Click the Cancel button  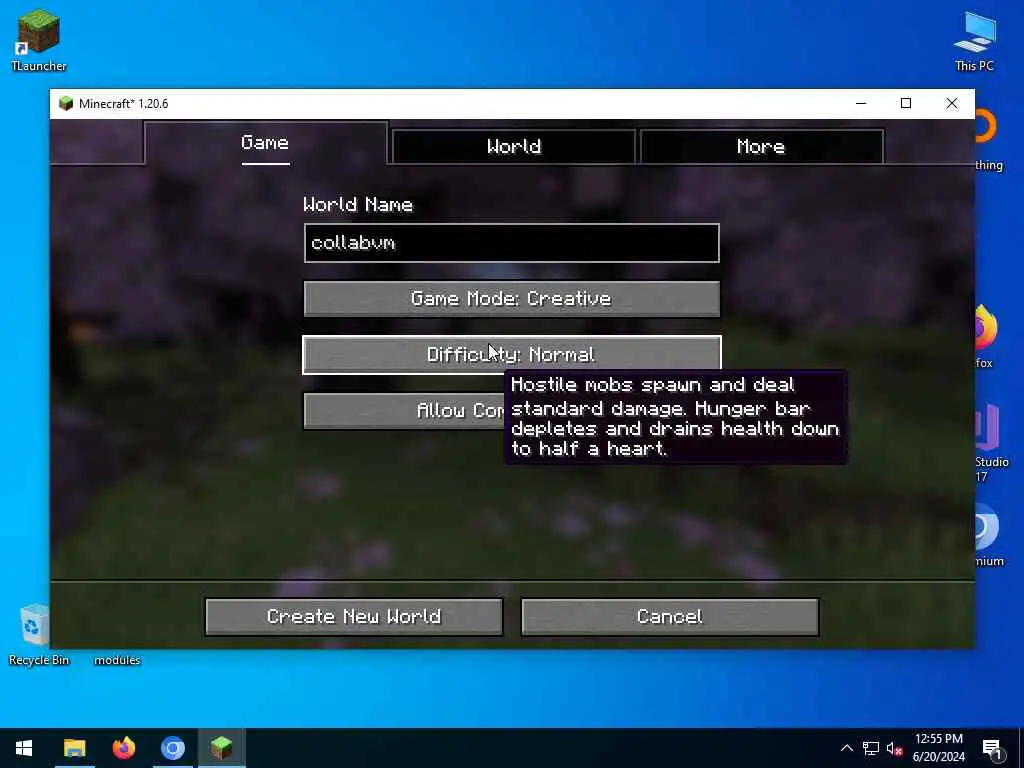[x=670, y=616]
